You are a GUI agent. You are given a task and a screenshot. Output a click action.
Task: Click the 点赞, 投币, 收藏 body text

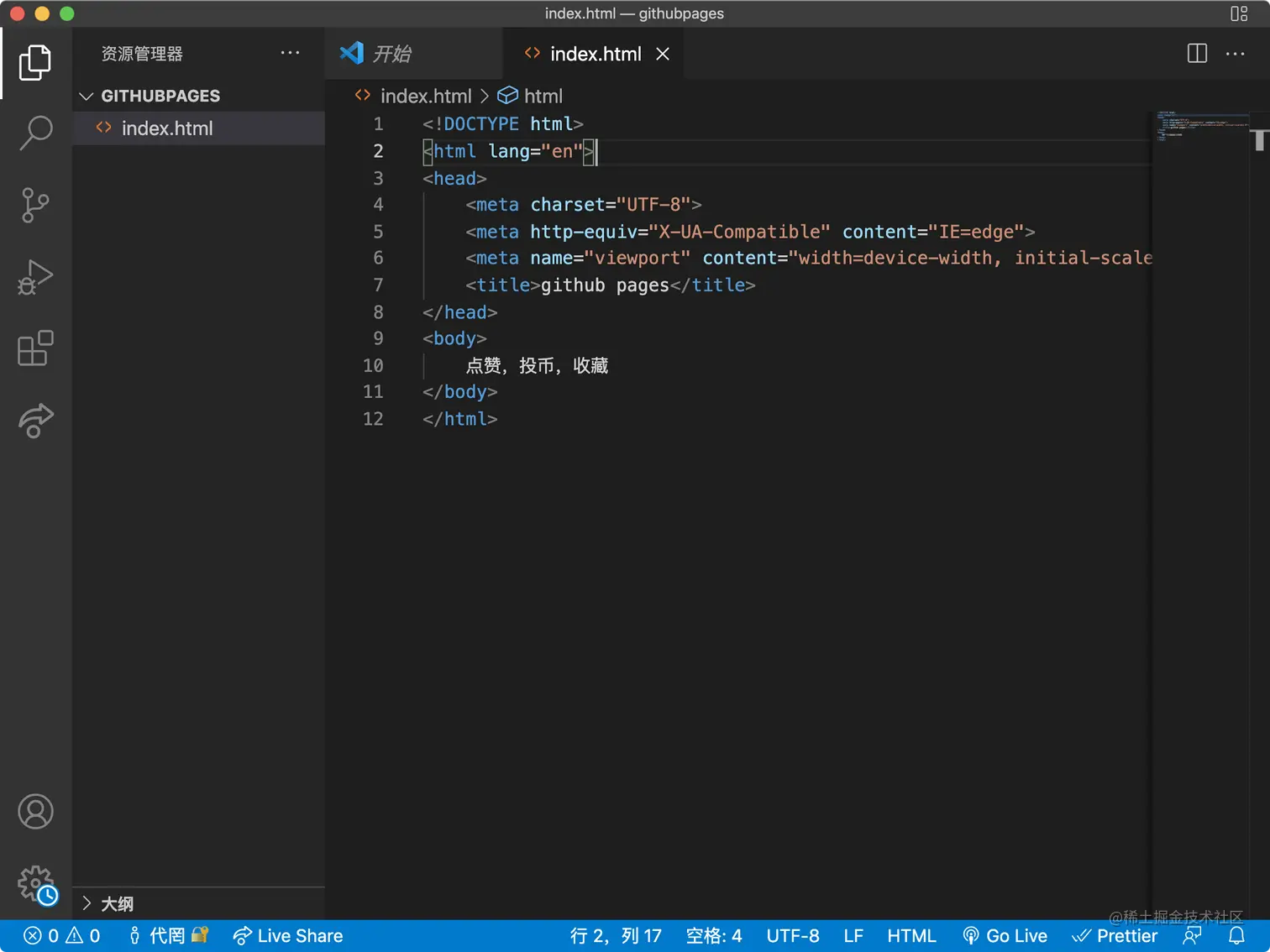coord(537,366)
